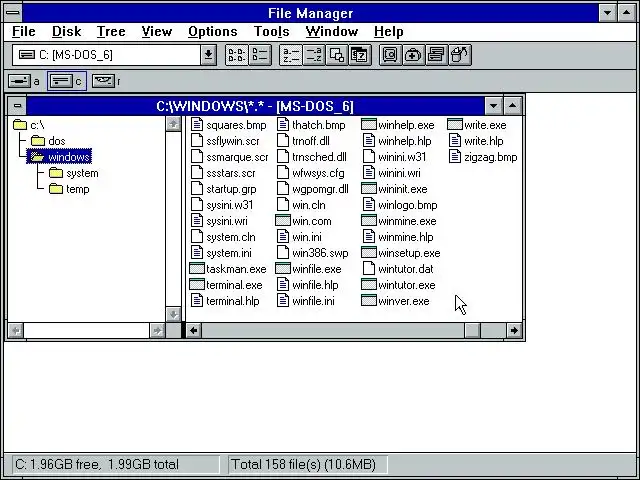This screenshot has height=480, width=640.
Task: Switch to all file details view
Action: 260,55
